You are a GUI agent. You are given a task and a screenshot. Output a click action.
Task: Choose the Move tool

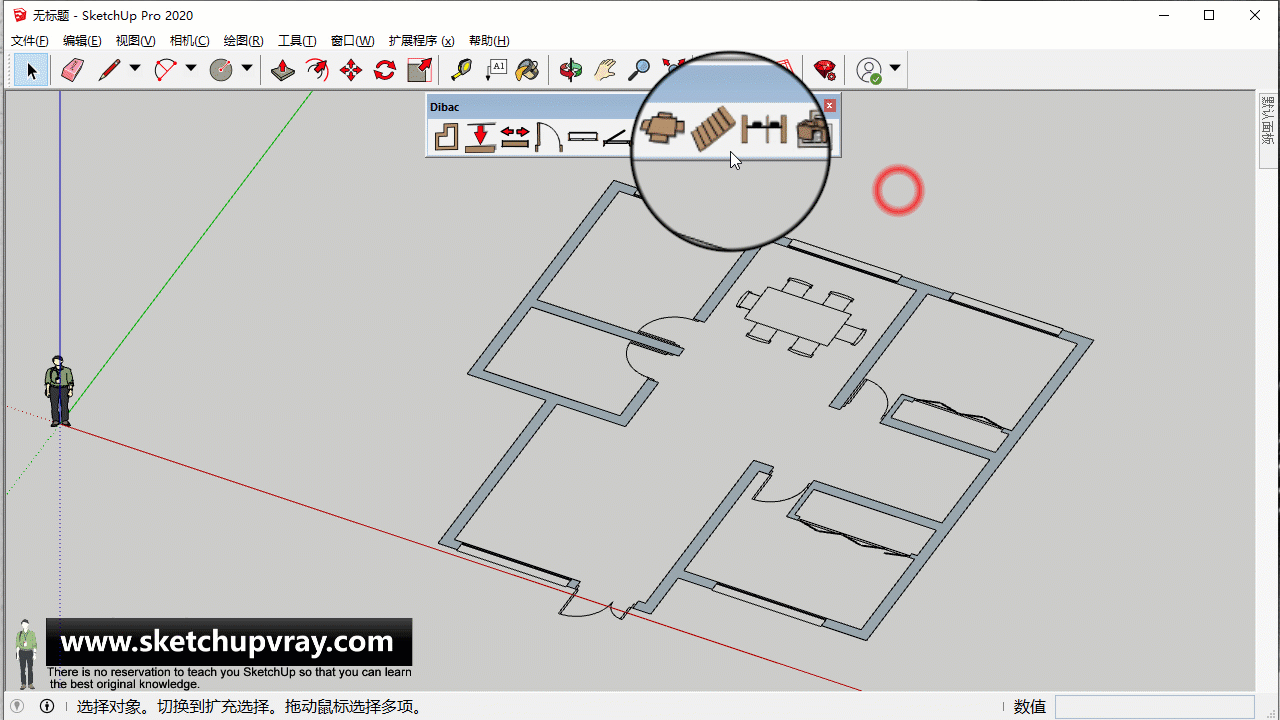point(351,70)
